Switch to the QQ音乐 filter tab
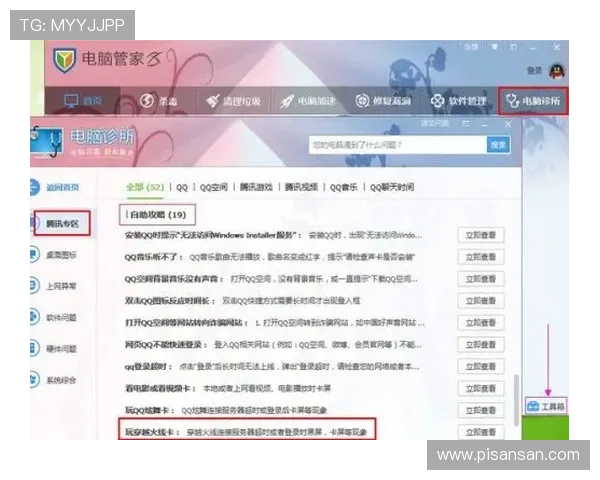Screen dimensions: 600x480 pos(344,187)
